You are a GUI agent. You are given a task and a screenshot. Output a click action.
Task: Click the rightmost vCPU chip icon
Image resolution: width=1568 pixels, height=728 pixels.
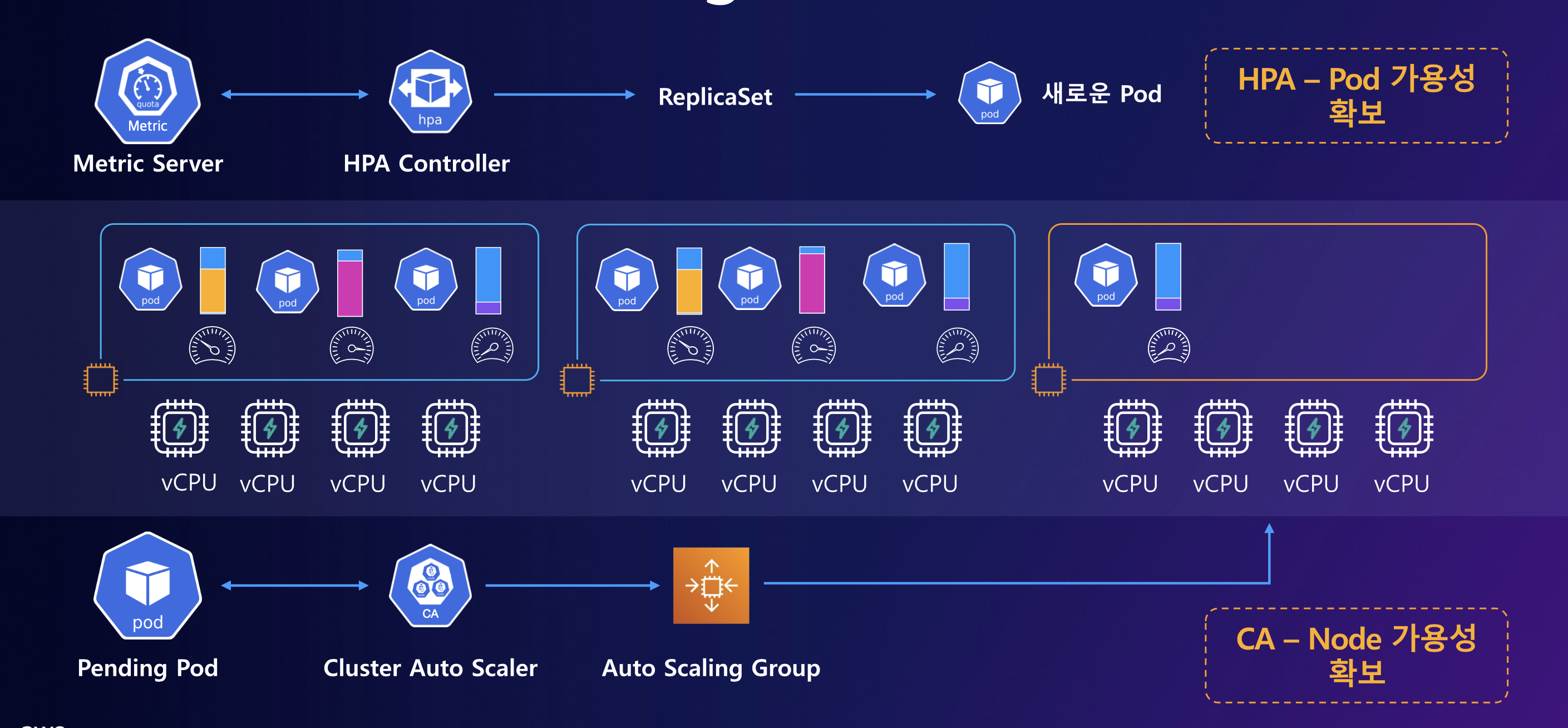1404,429
